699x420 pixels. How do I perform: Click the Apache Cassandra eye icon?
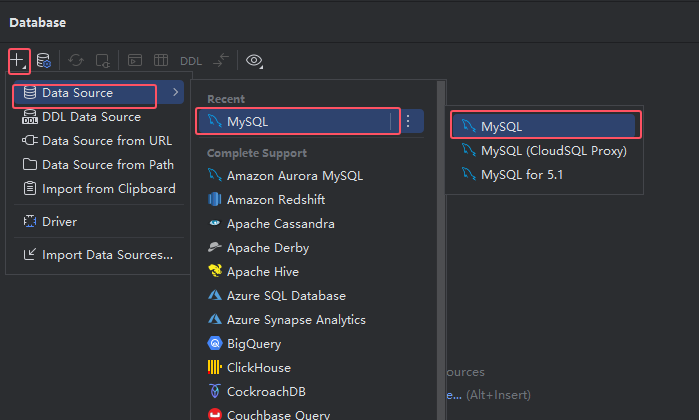click(x=215, y=223)
